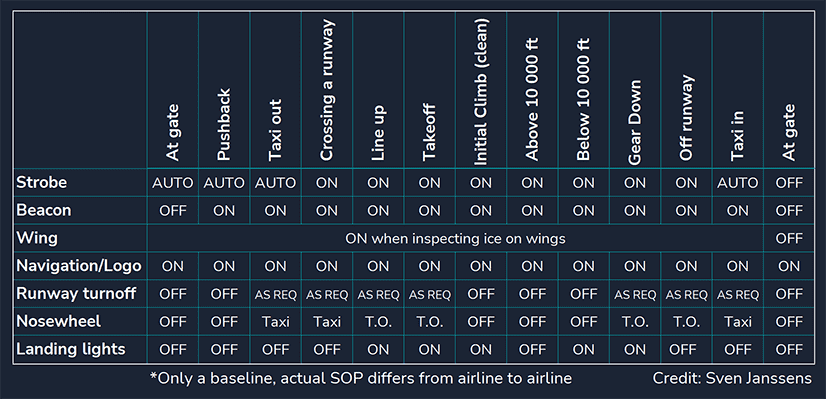
Task: Click the Beacon ON cell under Pushback
Action: pos(224,211)
